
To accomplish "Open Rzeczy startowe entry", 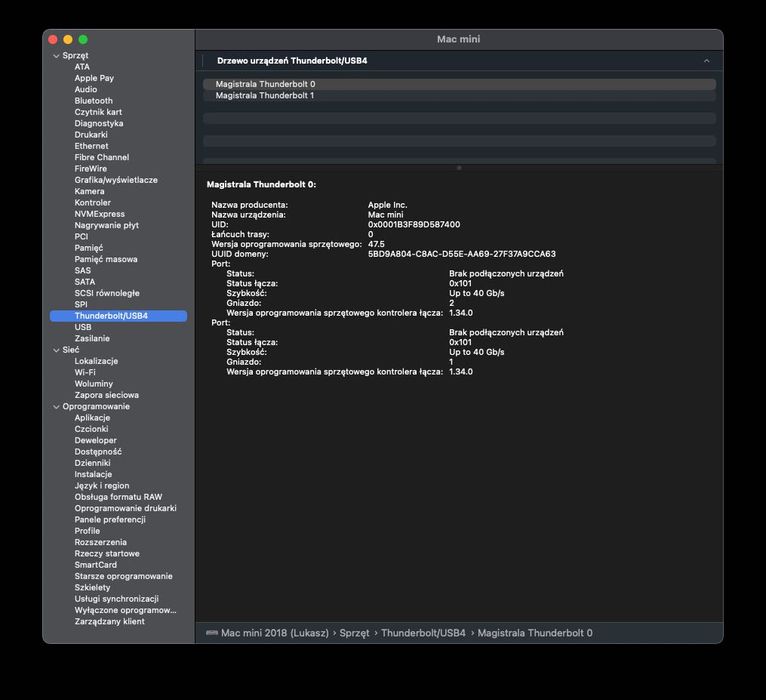I will point(107,553).
